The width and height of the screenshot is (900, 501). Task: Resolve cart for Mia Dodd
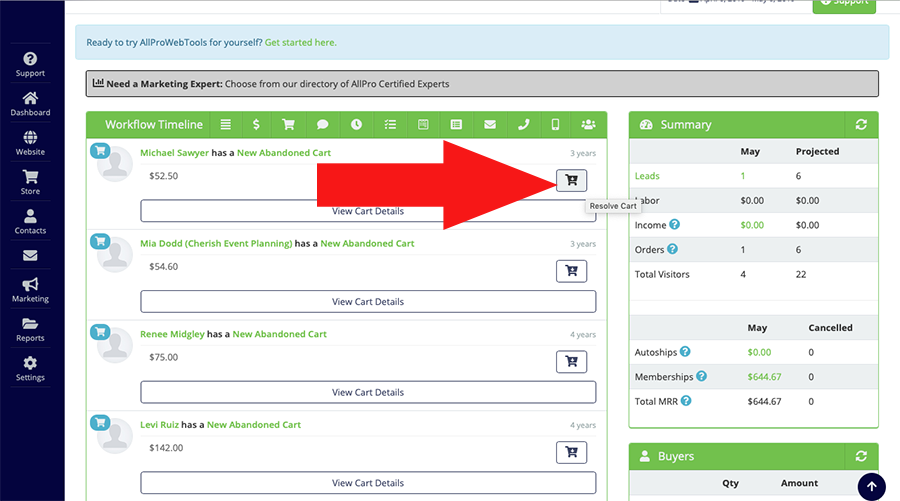[571, 270]
